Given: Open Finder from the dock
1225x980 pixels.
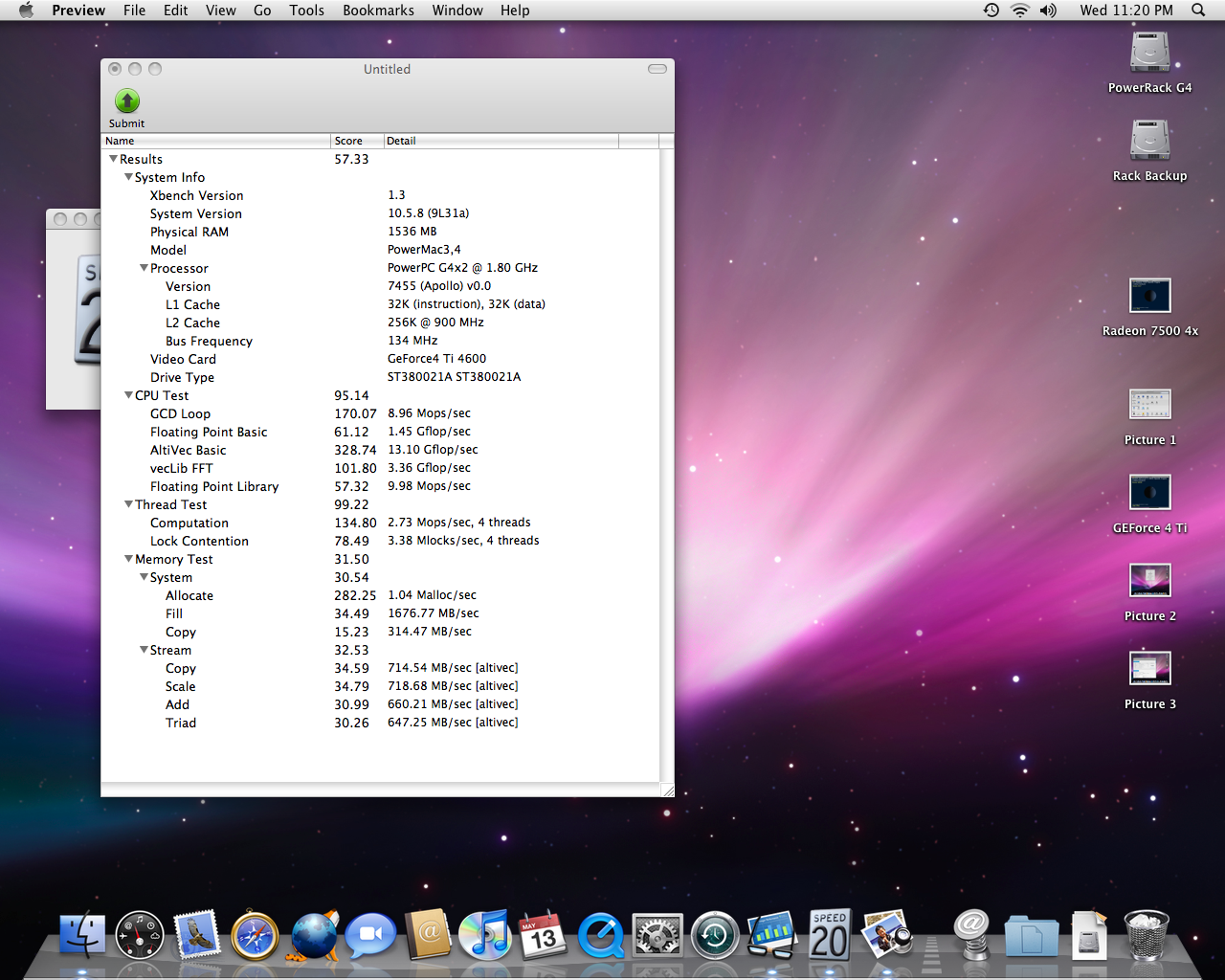Looking at the screenshot, I should [82, 935].
